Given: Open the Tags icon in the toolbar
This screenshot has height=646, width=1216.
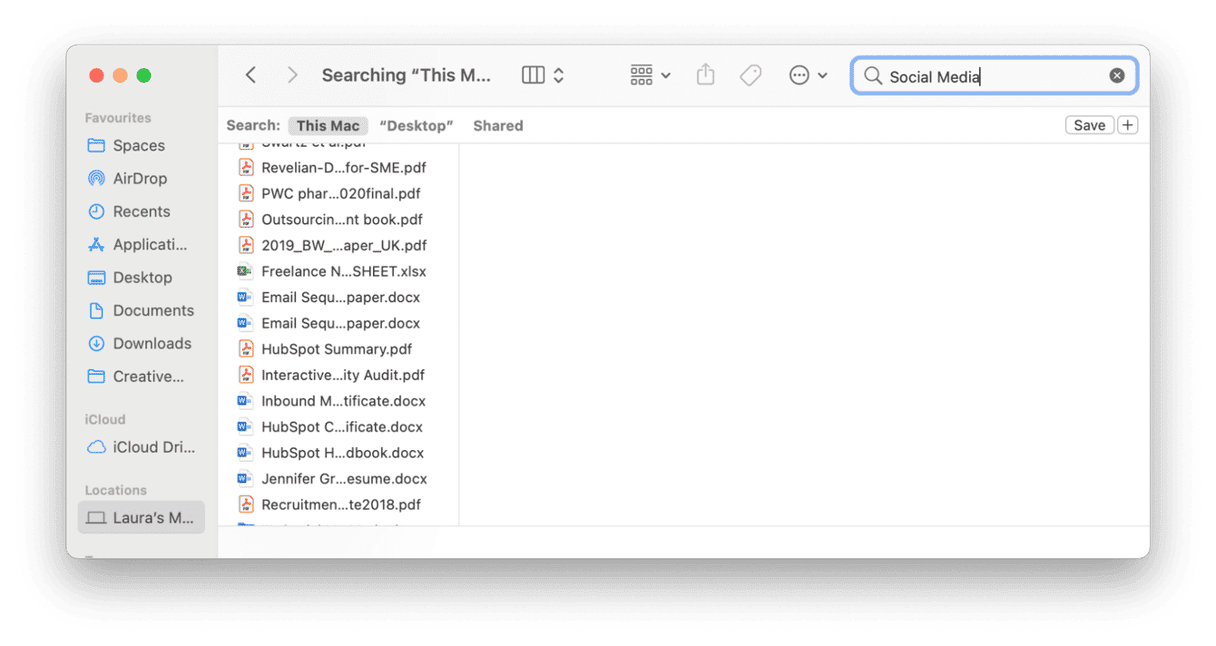Looking at the screenshot, I should tap(750, 74).
